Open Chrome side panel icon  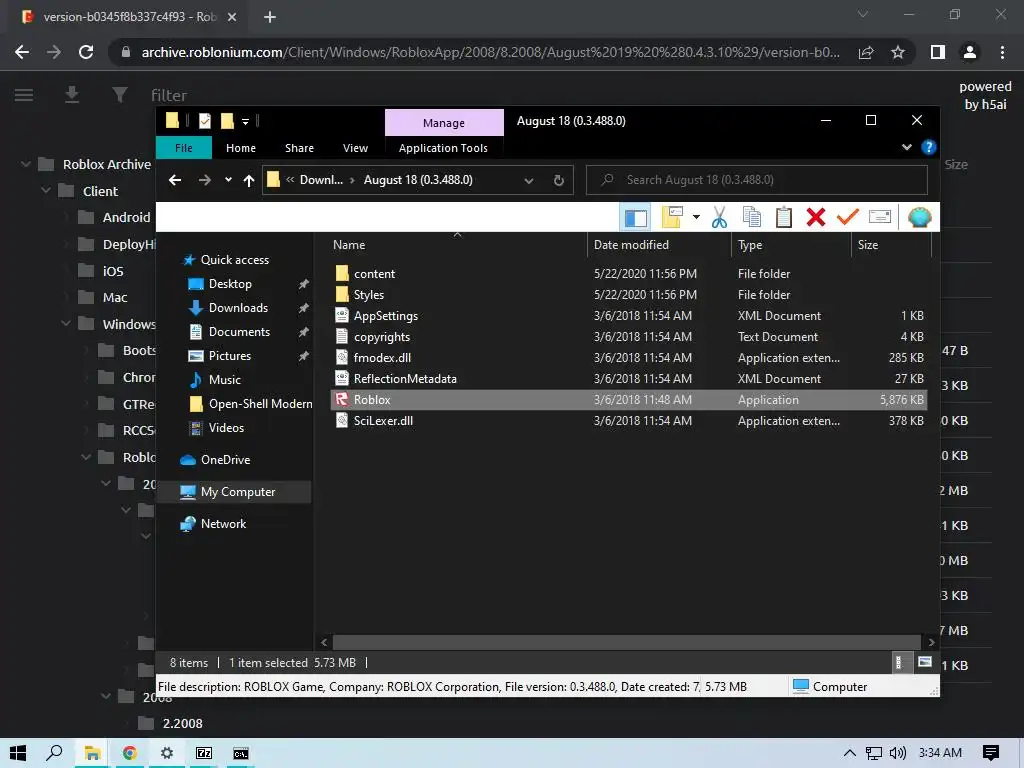tap(938, 52)
